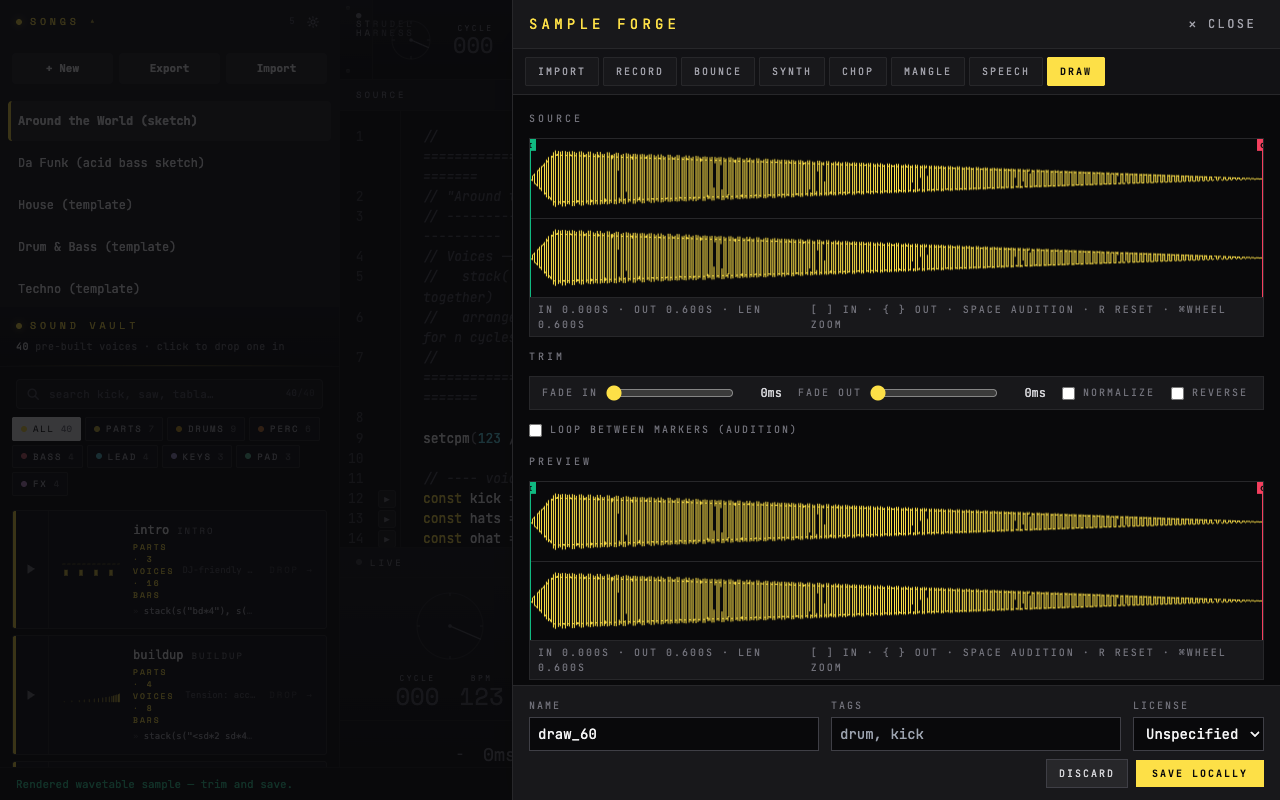Select the ALL filter chip
1280x800 pixels.
click(x=46, y=429)
